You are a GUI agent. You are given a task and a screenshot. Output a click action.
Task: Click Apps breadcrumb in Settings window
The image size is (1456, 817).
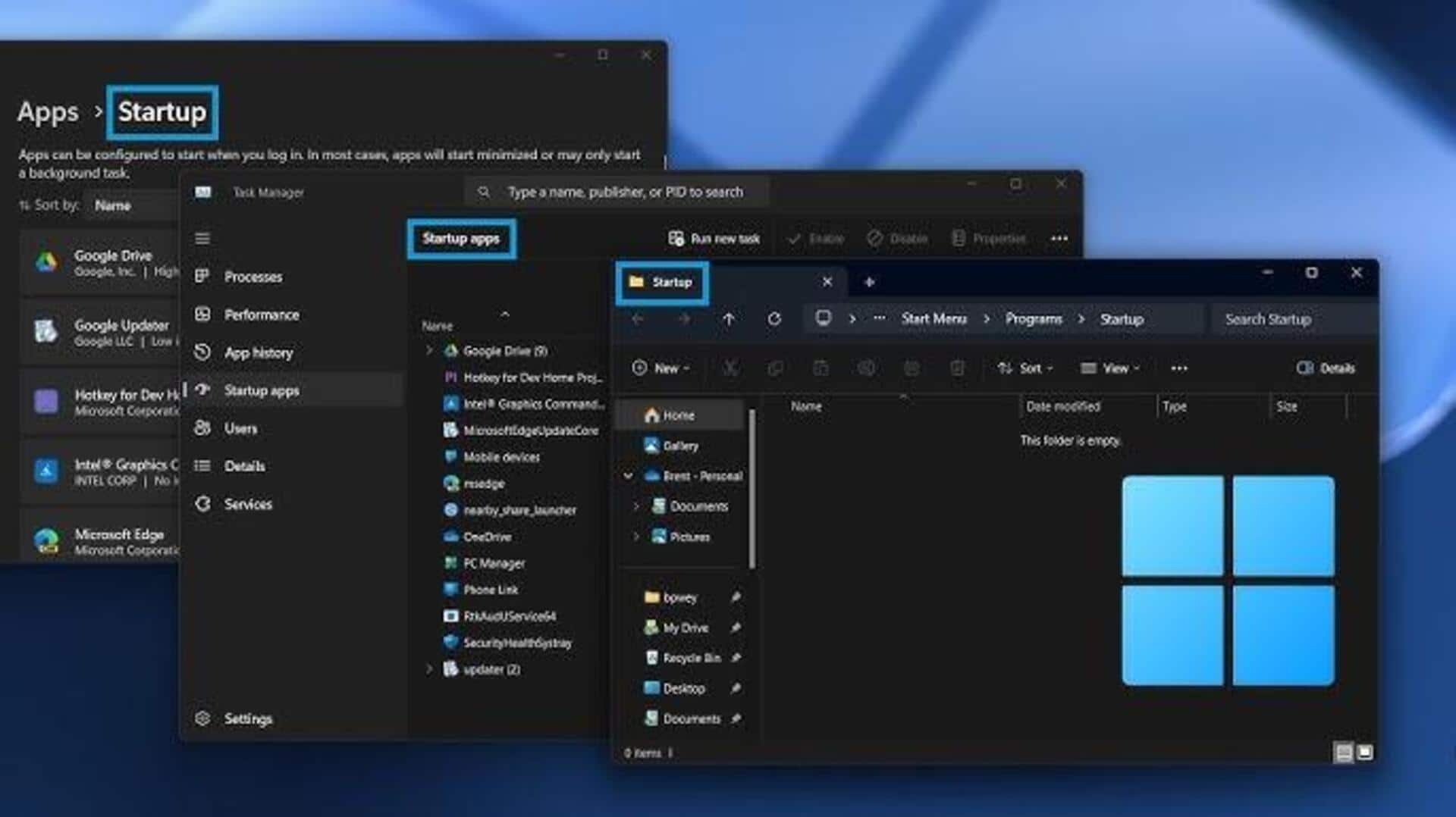pyautogui.click(x=48, y=112)
